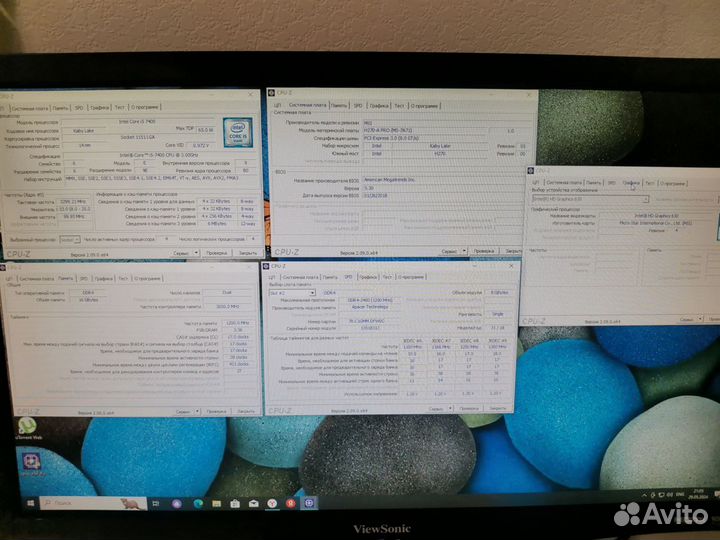This screenshot has height=540, width=720.
Task: Open the Тест tab in the SPD window
Action: pyautogui.click(x=387, y=277)
